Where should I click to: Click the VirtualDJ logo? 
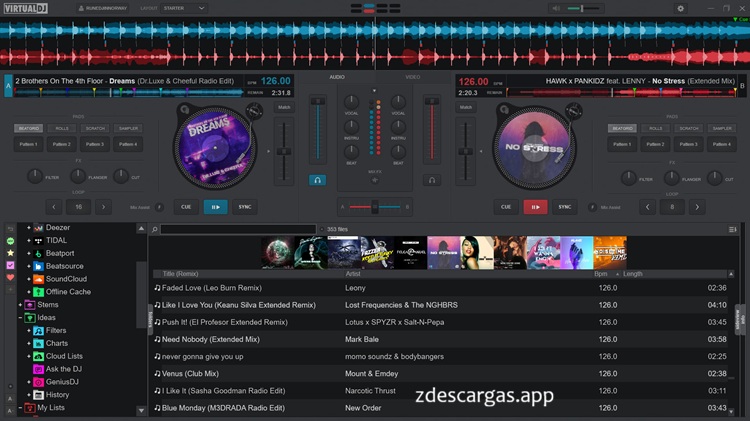[26, 8]
